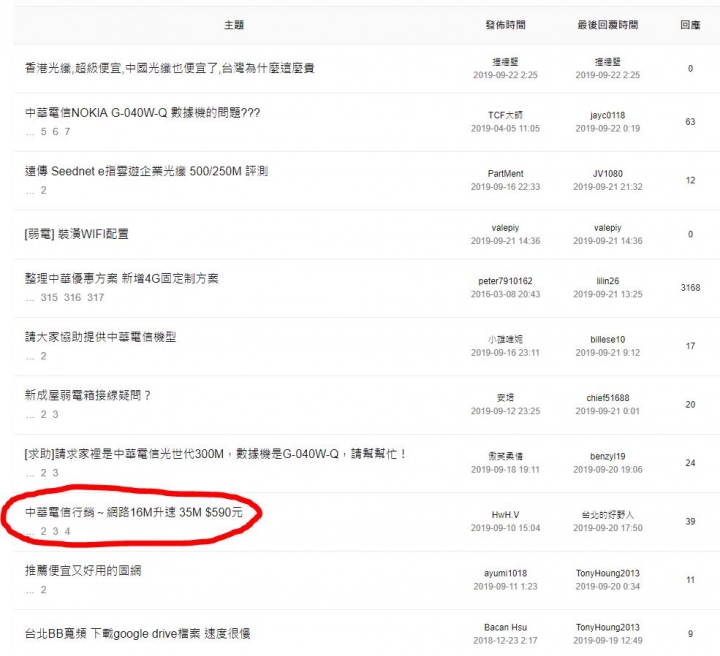This screenshot has height=656, width=720.
Task: Go to page 7 of NOKIA G-040W-Q thread
Action: coord(67,132)
